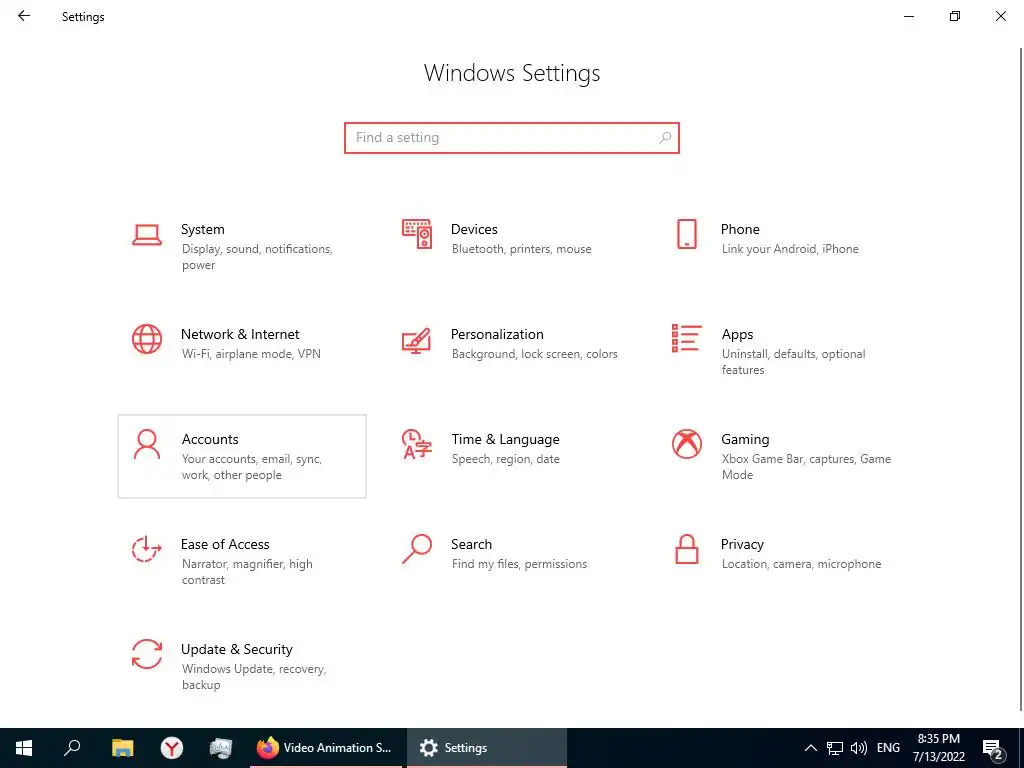
Task: Open the Time & Language icon
Action: [x=417, y=444]
